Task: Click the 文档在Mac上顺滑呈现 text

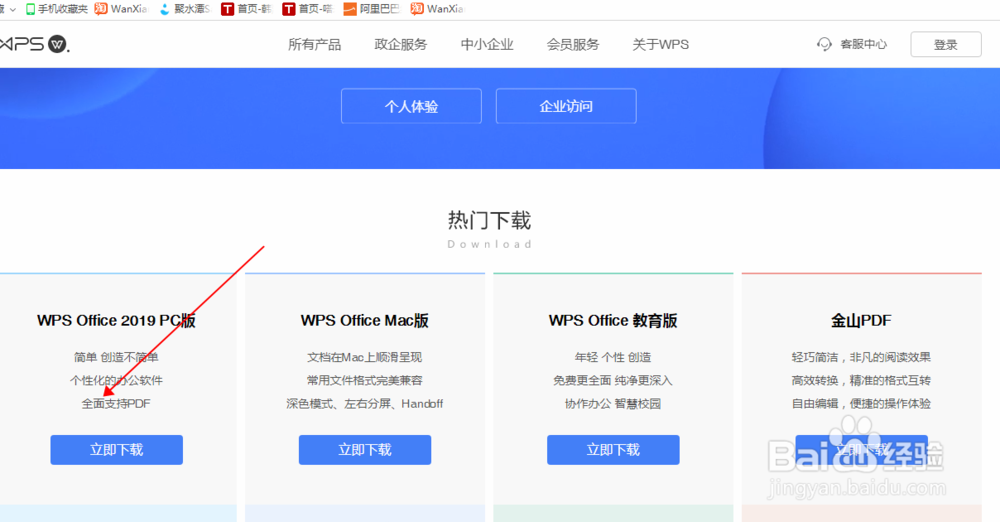Action: (364, 357)
